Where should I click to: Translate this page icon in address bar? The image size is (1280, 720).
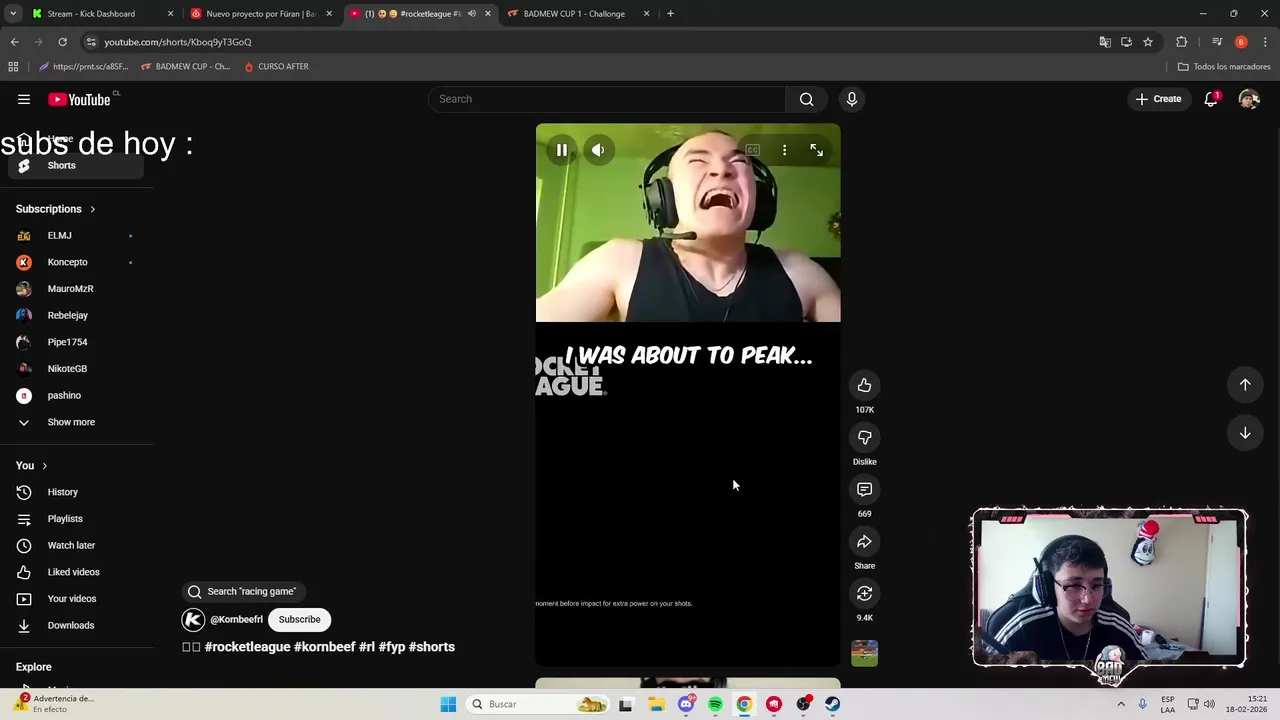tap(1105, 42)
